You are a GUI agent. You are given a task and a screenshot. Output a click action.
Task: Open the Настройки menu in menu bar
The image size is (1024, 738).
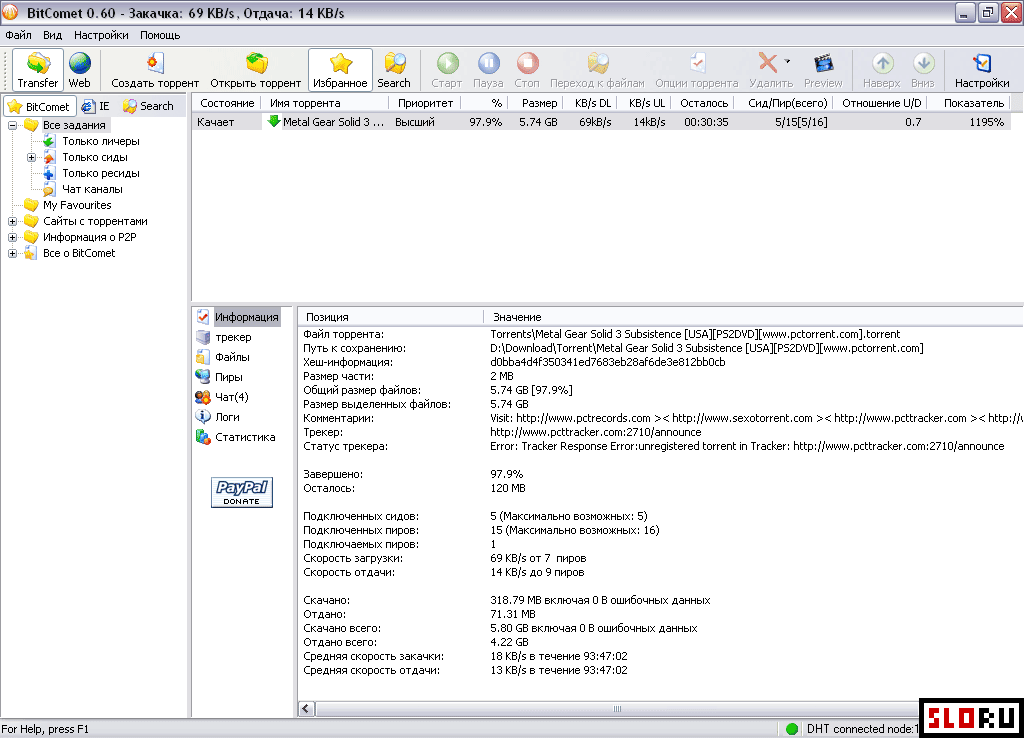101,35
